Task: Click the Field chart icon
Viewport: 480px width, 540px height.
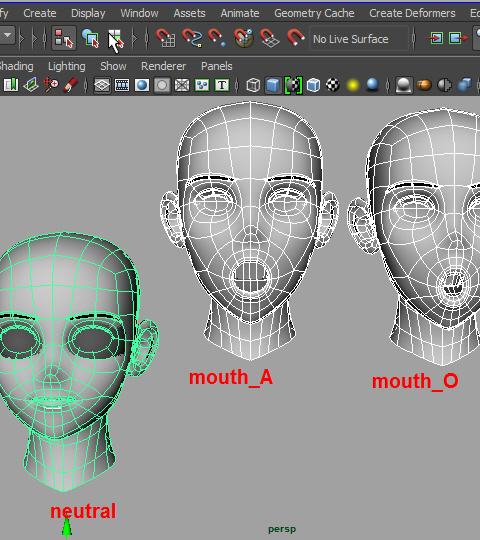Action: (182, 85)
